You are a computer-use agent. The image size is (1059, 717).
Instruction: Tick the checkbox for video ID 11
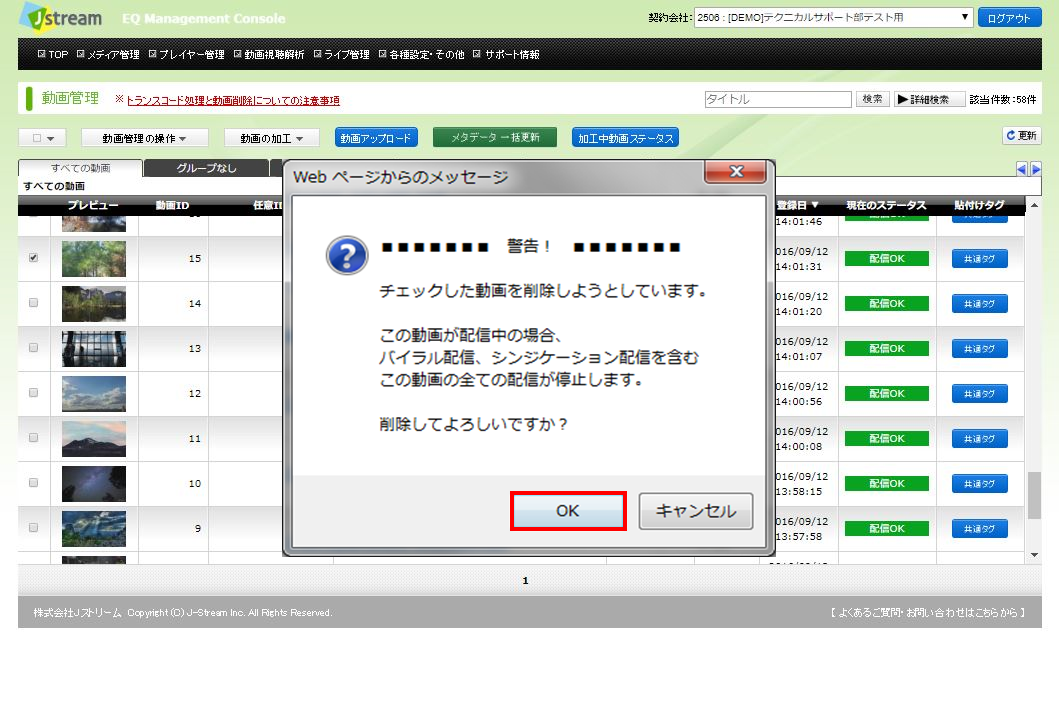(34, 437)
